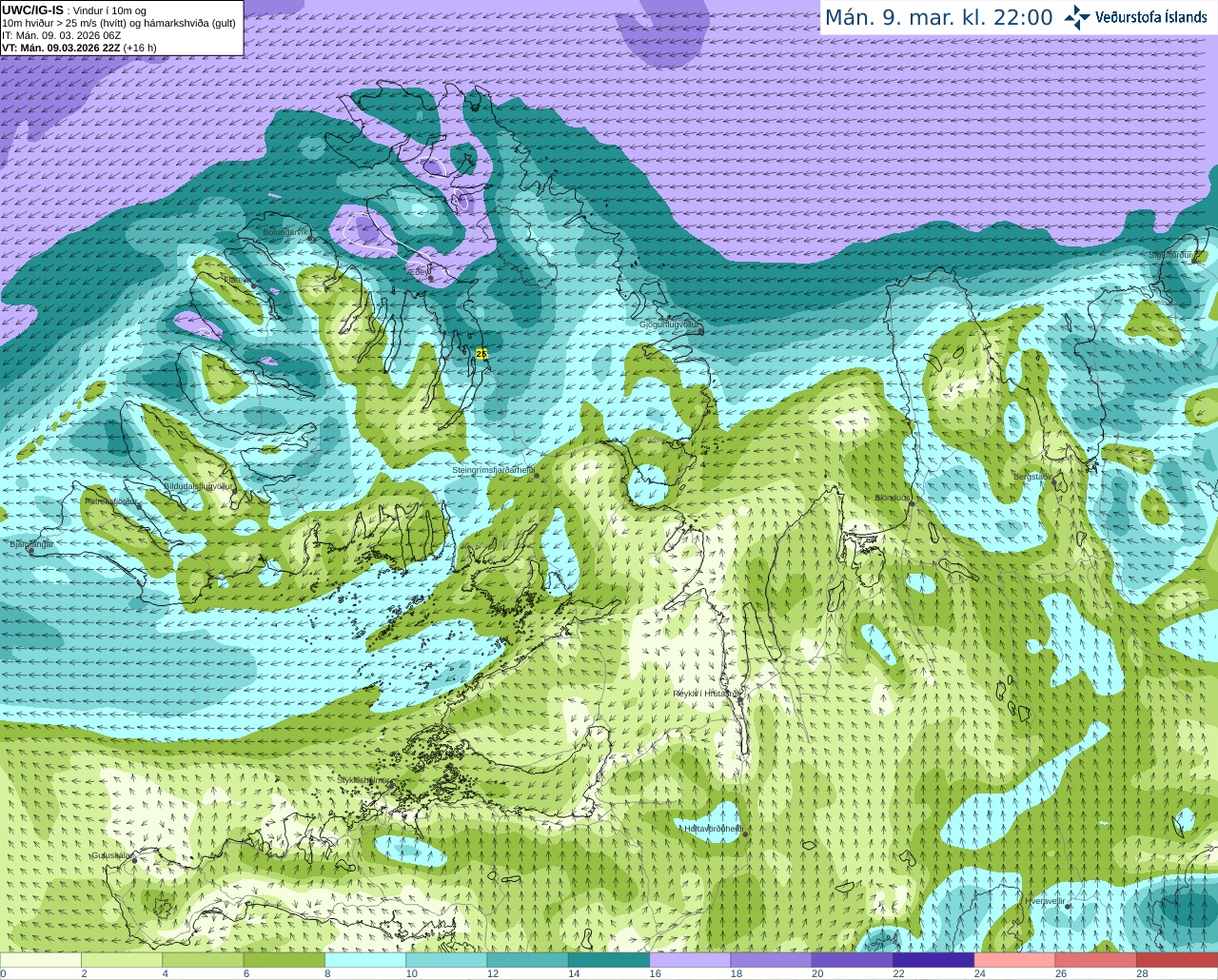The width and height of the screenshot is (1218, 980).
Task: Select the 2–4 yellow-green legend swatch
Action: pos(122,960)
